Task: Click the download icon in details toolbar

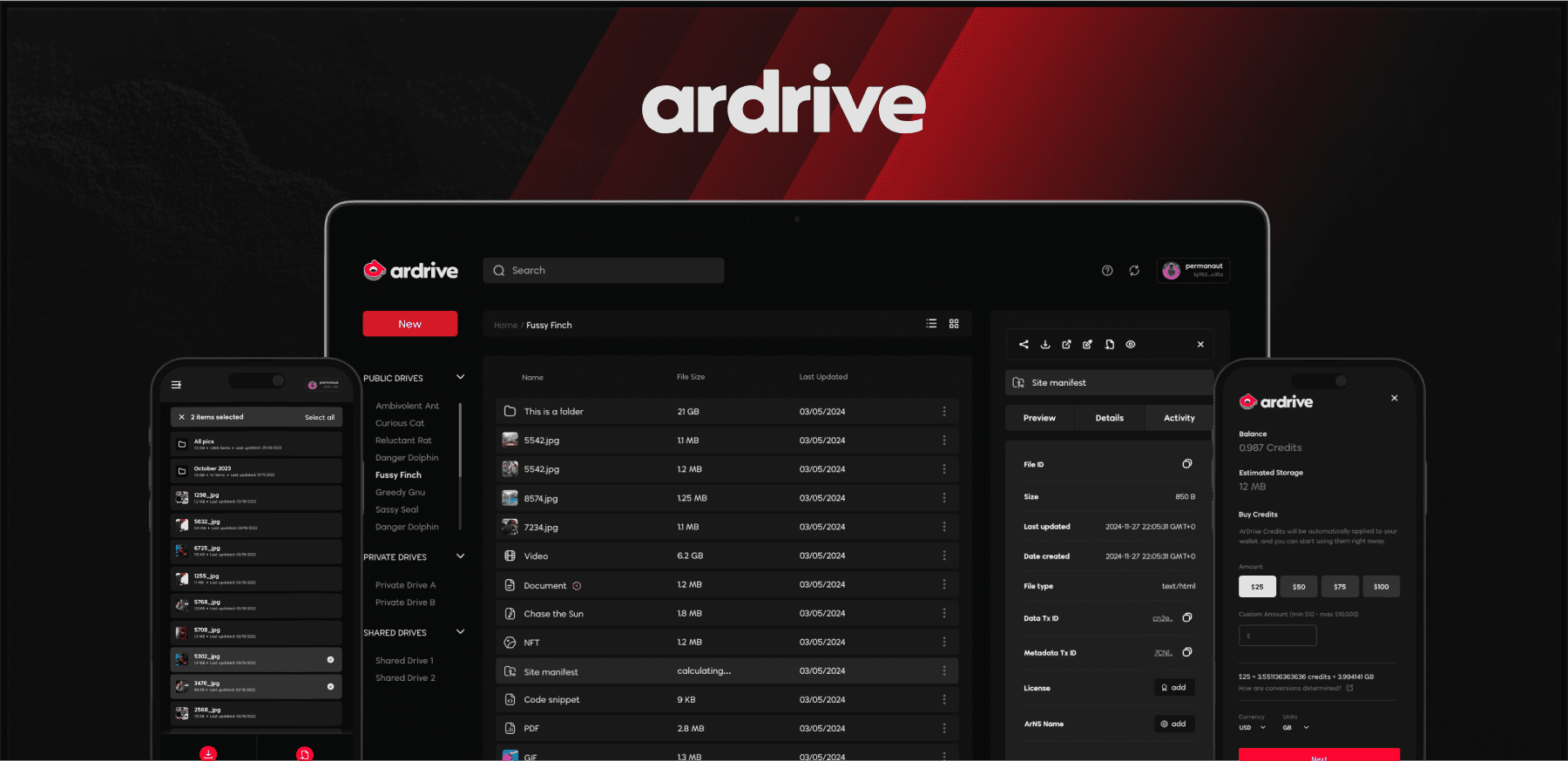Action: 1045,345
